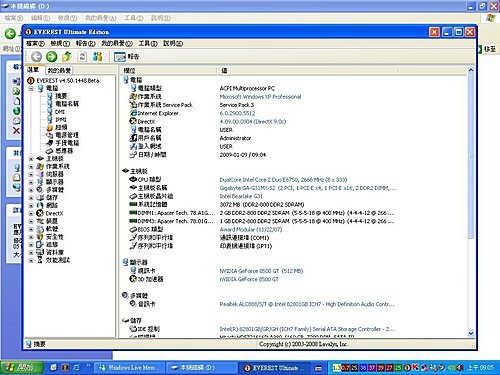Image resolution: width=500 pixels, height=375 pixels.
Task: Click the Up one level arrow toolbar icon
Action: pyautogui.click(x=67, y=57)
